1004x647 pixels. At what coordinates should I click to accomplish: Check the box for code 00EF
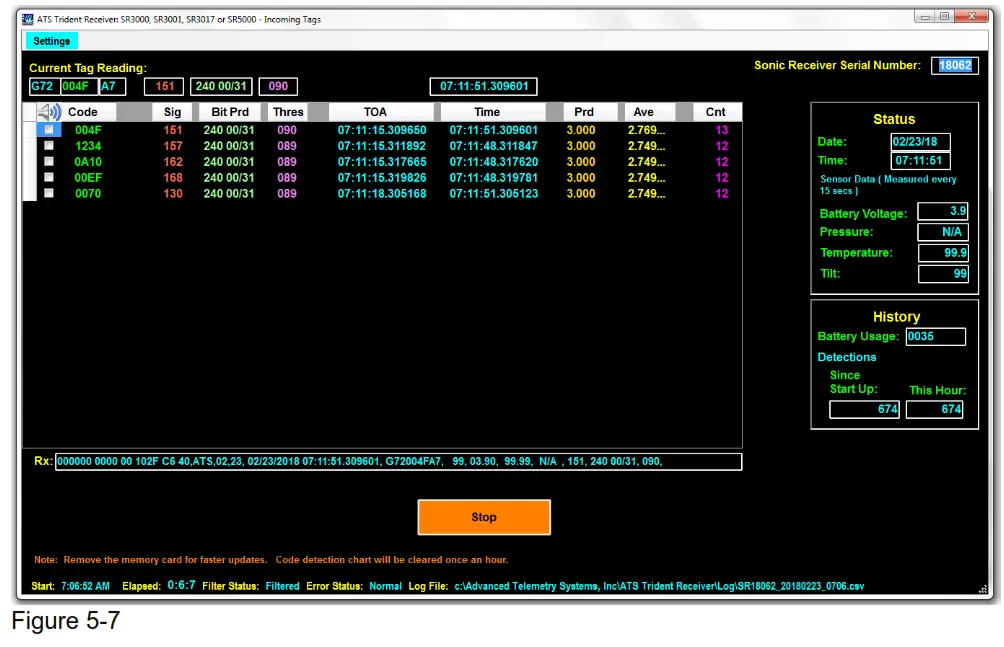point(49,177)
